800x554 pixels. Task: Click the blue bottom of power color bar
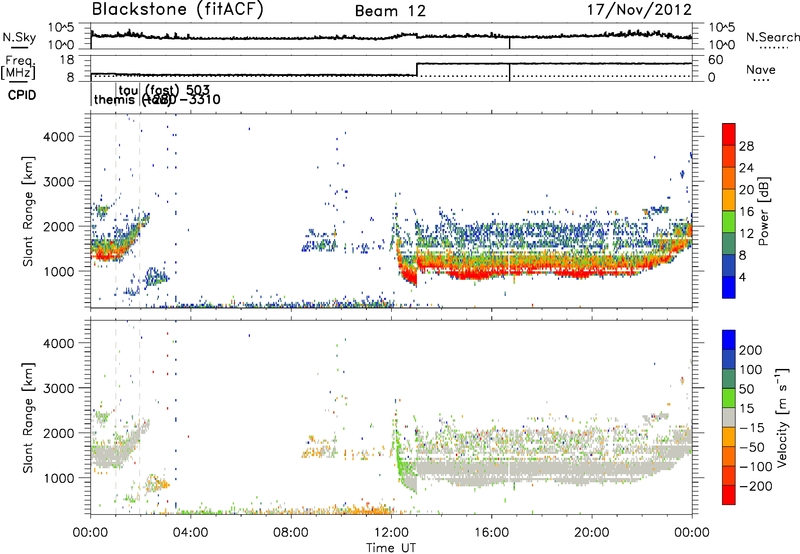729,287
